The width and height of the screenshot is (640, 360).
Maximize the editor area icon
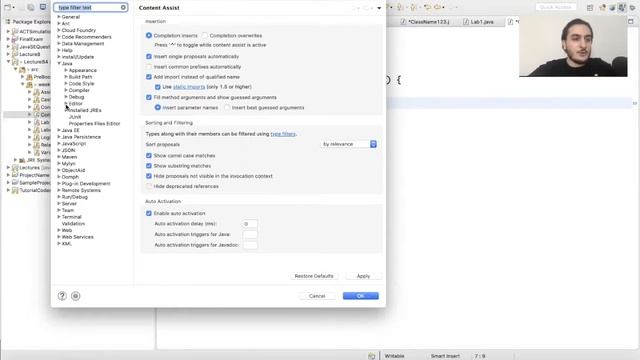click(631, 21)
